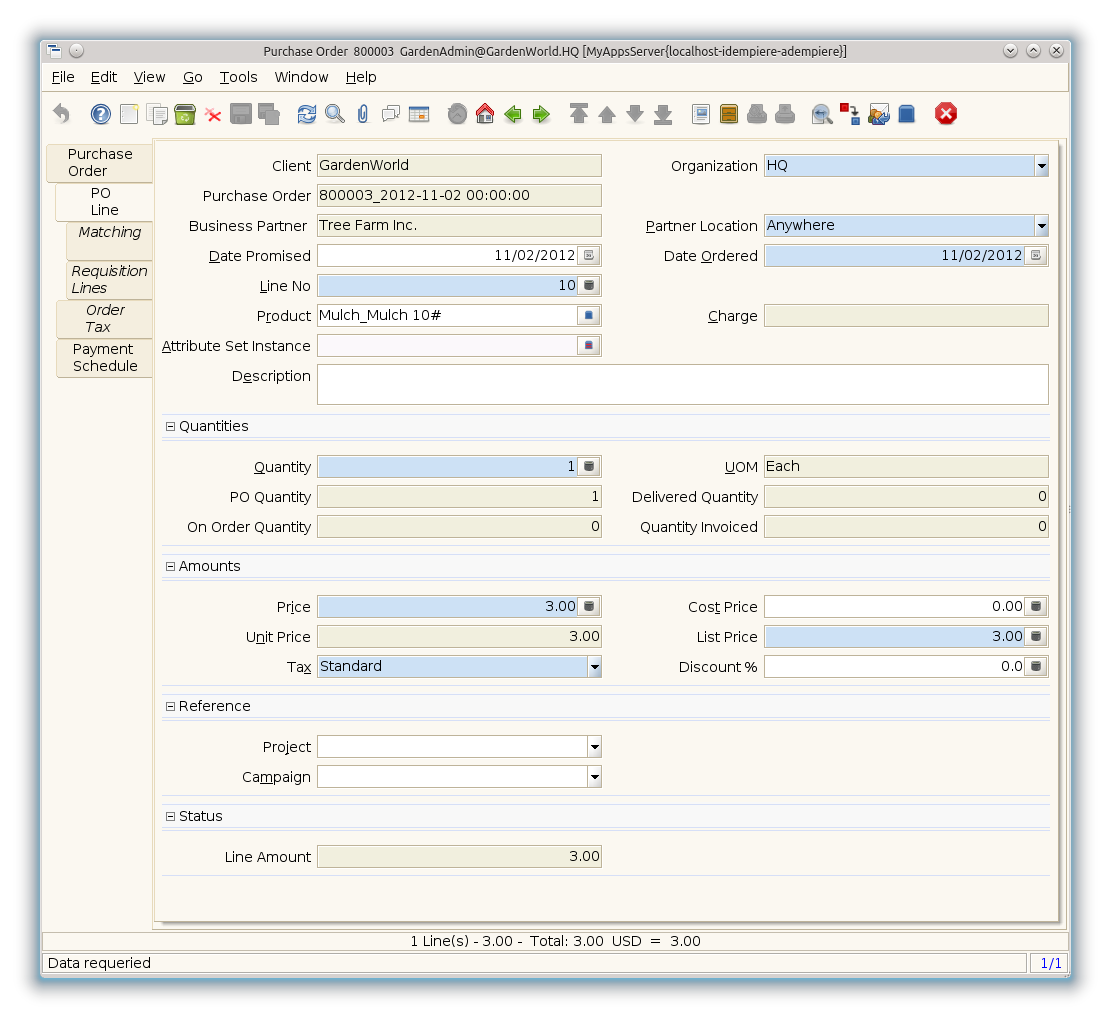Collapse the Quantities section

pos(170,426)
